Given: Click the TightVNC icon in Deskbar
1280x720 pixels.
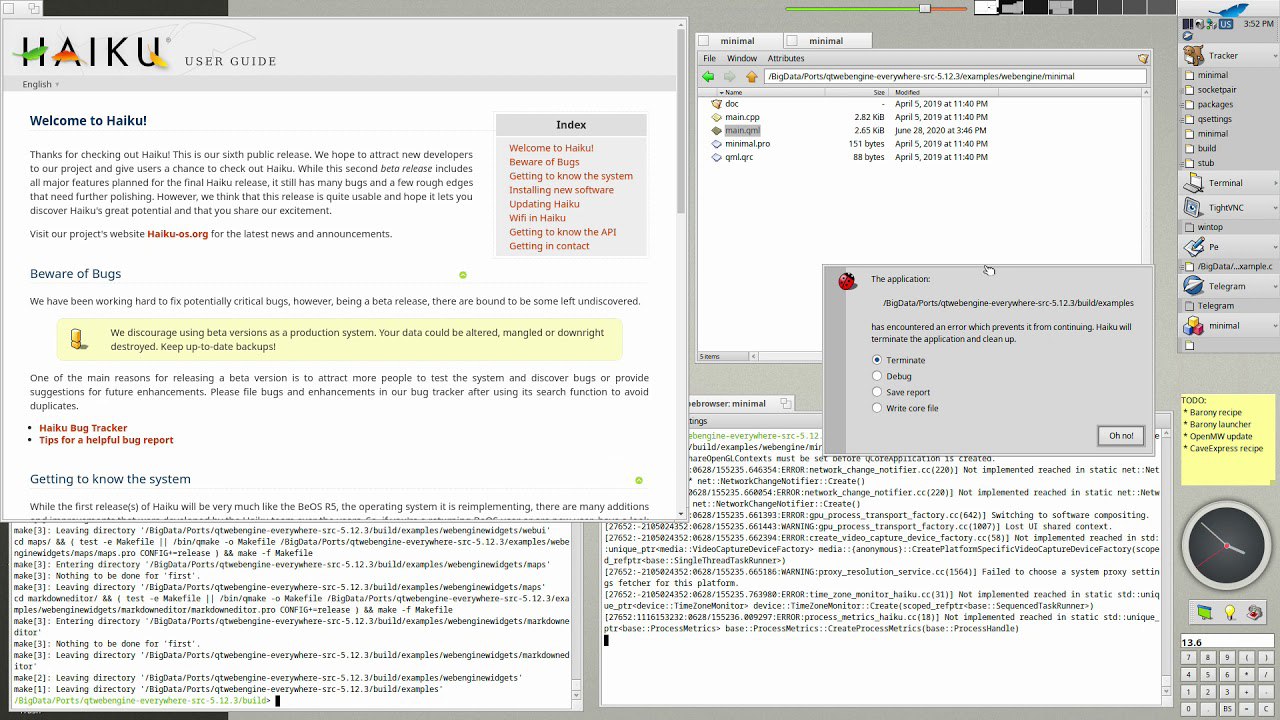Looking at the screenshot, I should (x=1193, y=207).
